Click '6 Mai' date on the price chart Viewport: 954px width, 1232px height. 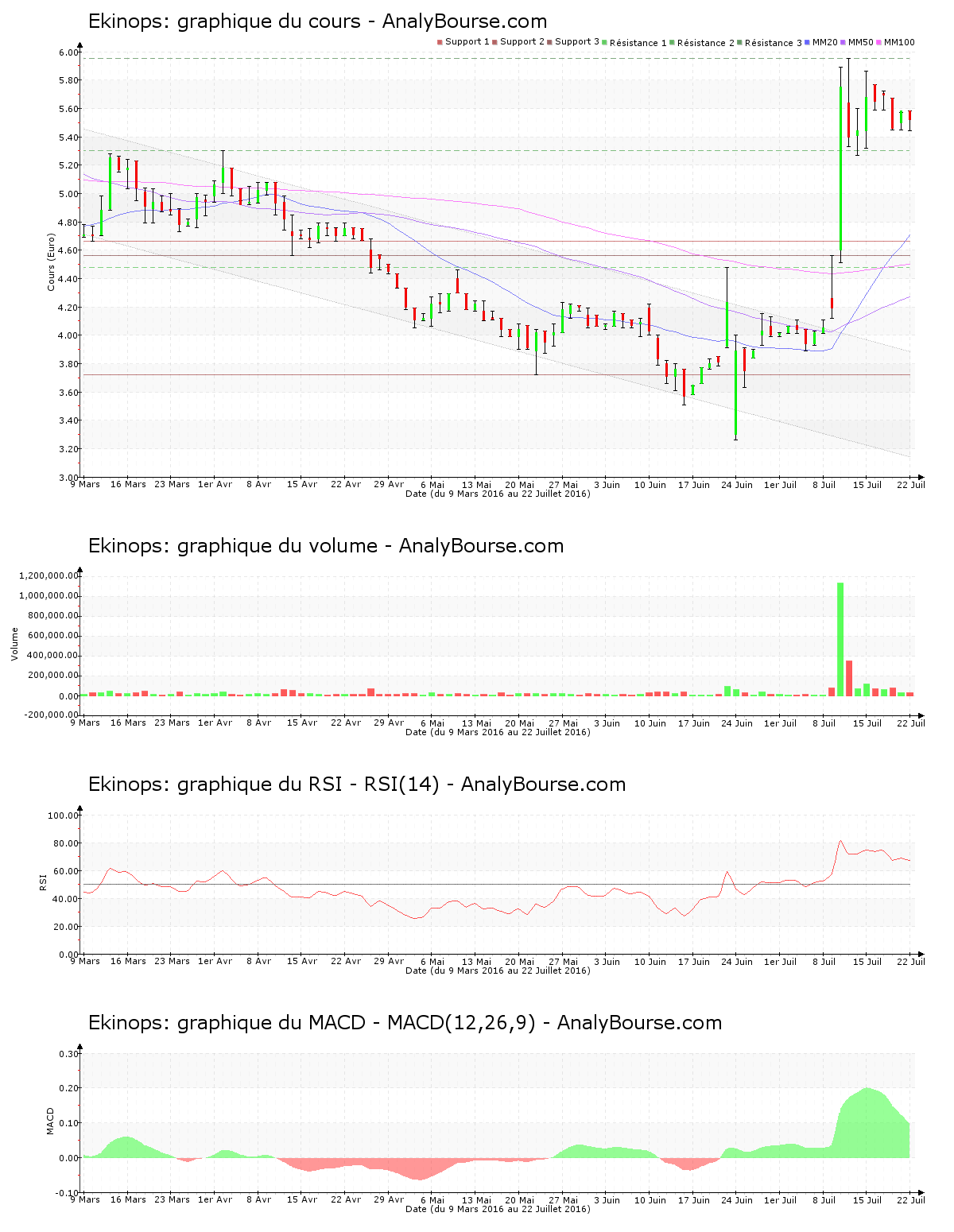[x=432, y=484]
